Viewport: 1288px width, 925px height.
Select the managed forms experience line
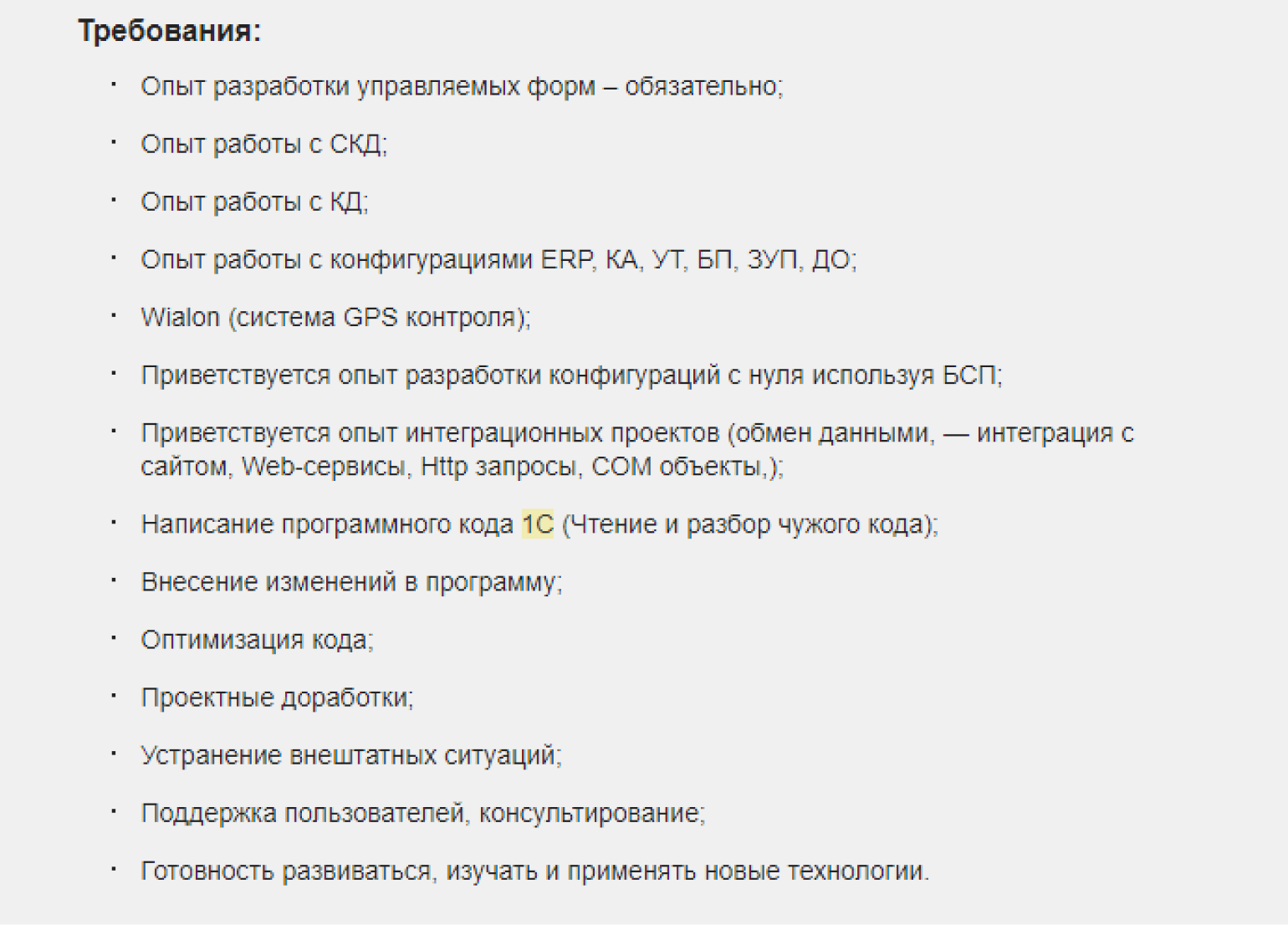(x=462, y=86)
